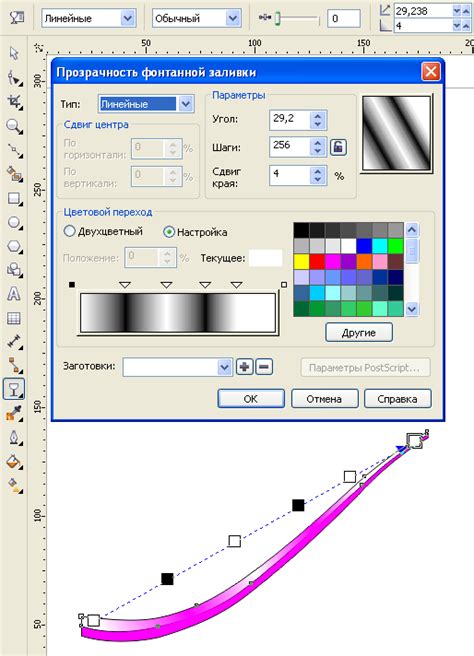Activate the Interactive Transparency glass tool
474x656 pixels.
(14, 390)
